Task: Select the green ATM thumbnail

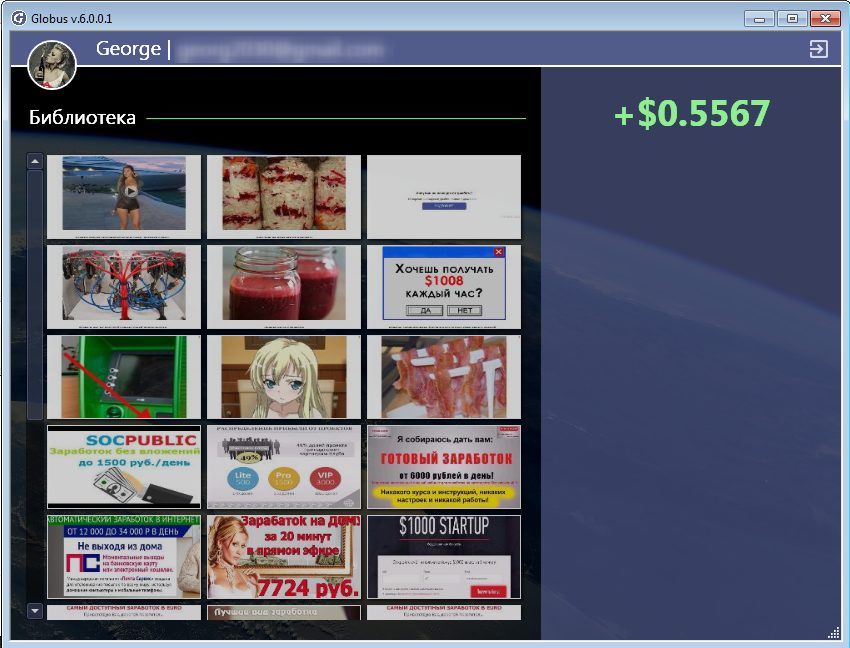Action: (x=124, y=376)
